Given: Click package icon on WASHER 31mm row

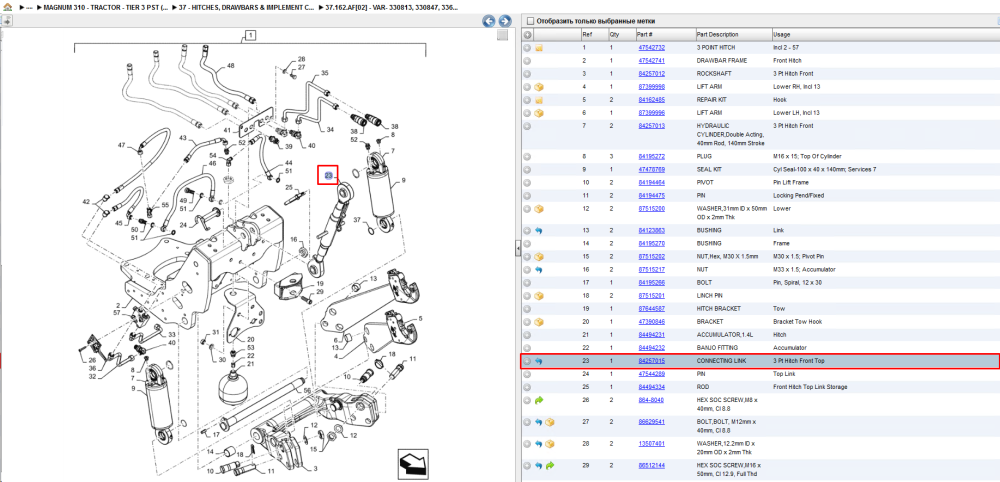Looking at the screenshot, I should tap(539, 208).
